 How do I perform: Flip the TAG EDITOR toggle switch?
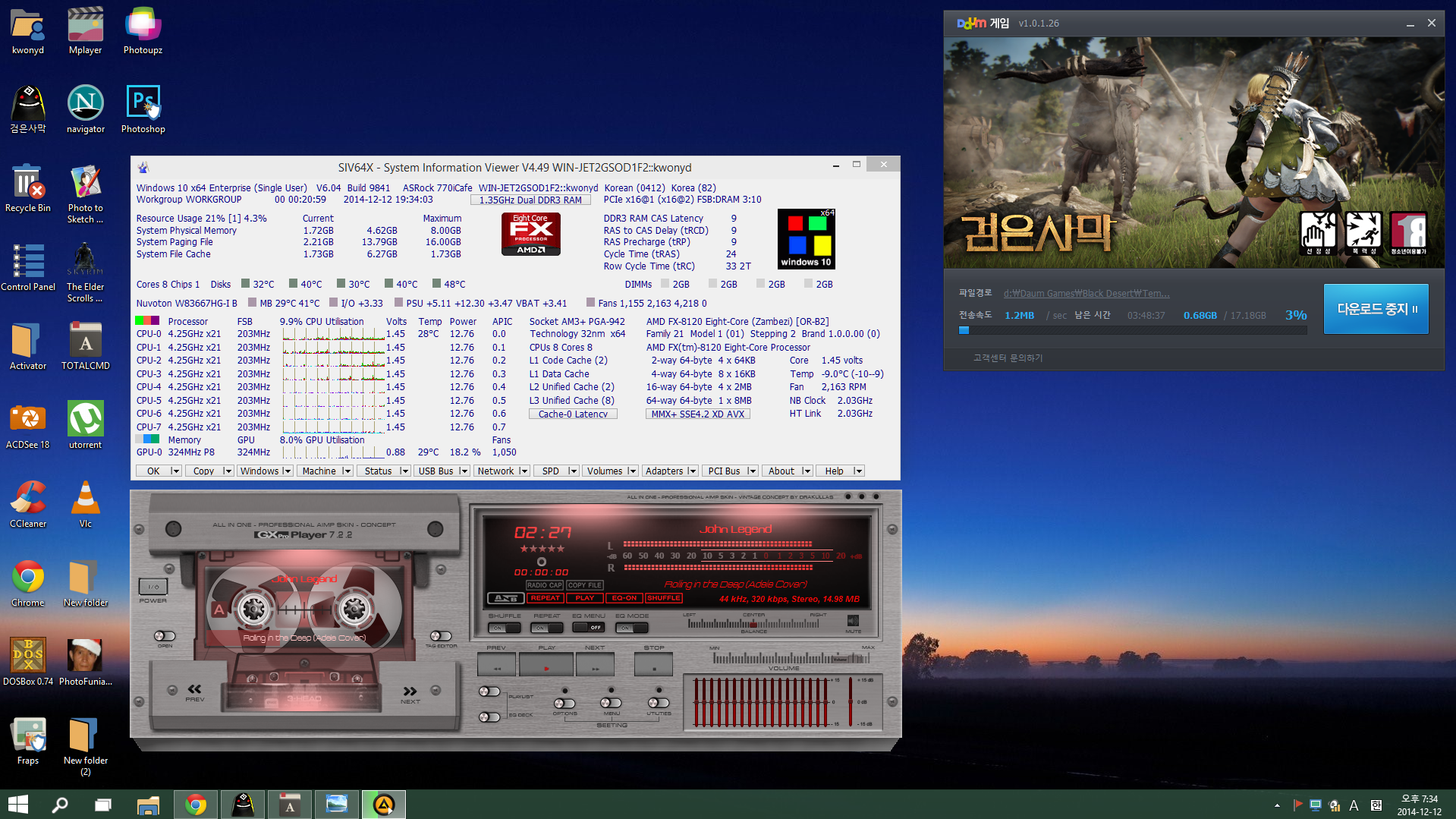441,636
